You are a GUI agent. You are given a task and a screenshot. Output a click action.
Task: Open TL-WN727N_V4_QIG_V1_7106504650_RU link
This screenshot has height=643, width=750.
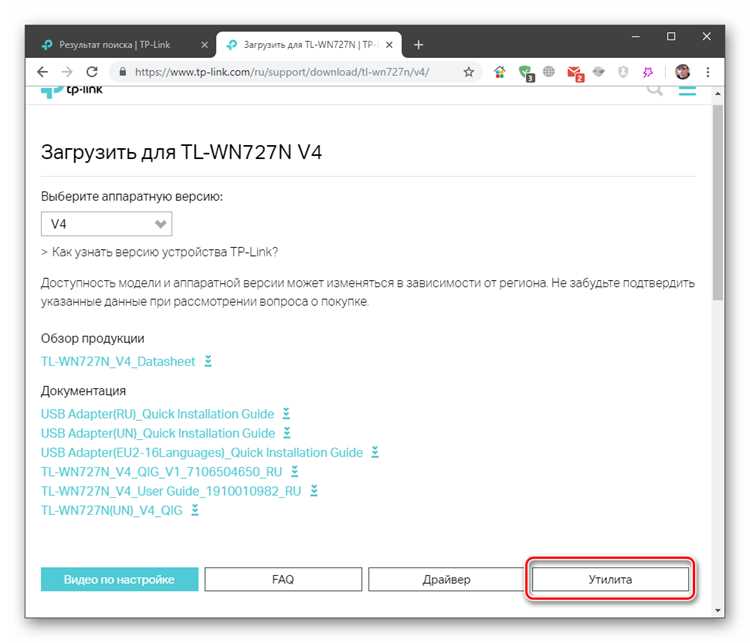tap(162, 471)
